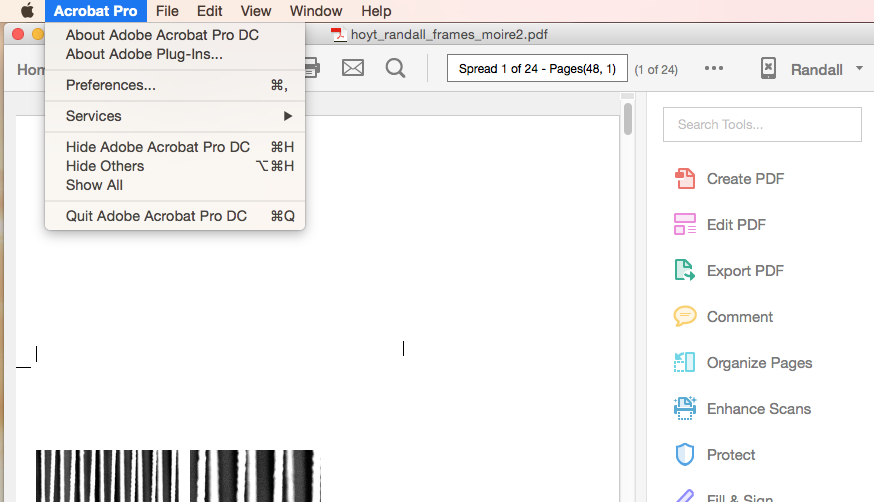Click the mobile link device icon
The width and height of the screenshot is (874, 502).
coord(768,69)
